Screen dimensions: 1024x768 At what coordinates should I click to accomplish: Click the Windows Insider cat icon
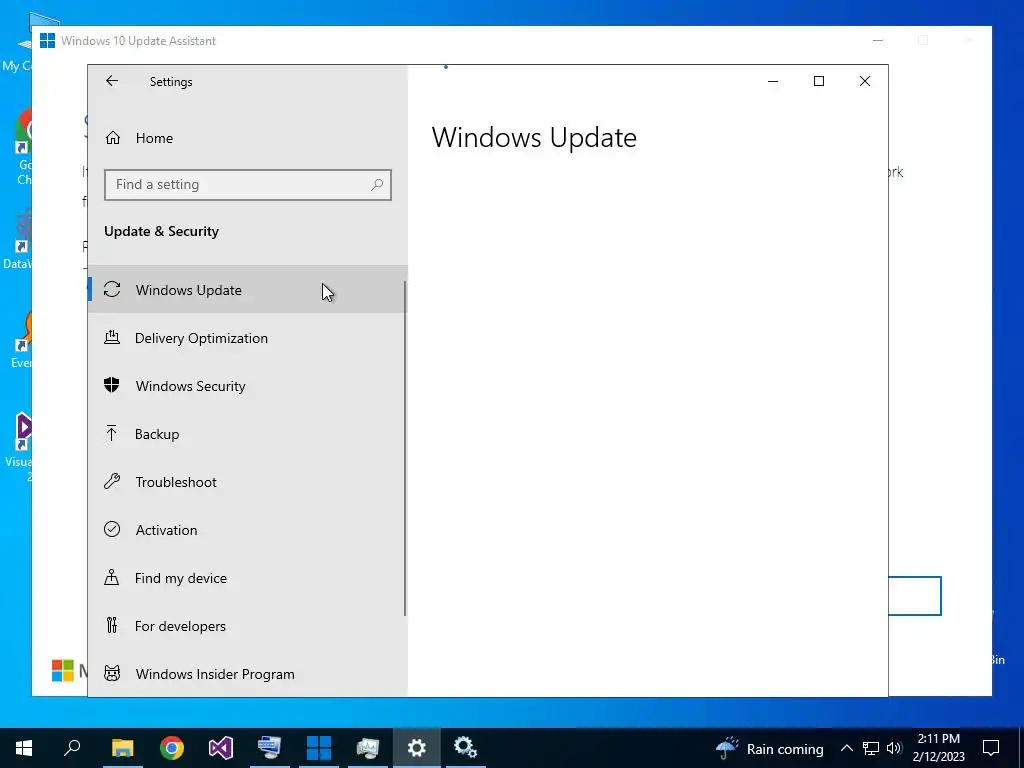tap(112, 673)
